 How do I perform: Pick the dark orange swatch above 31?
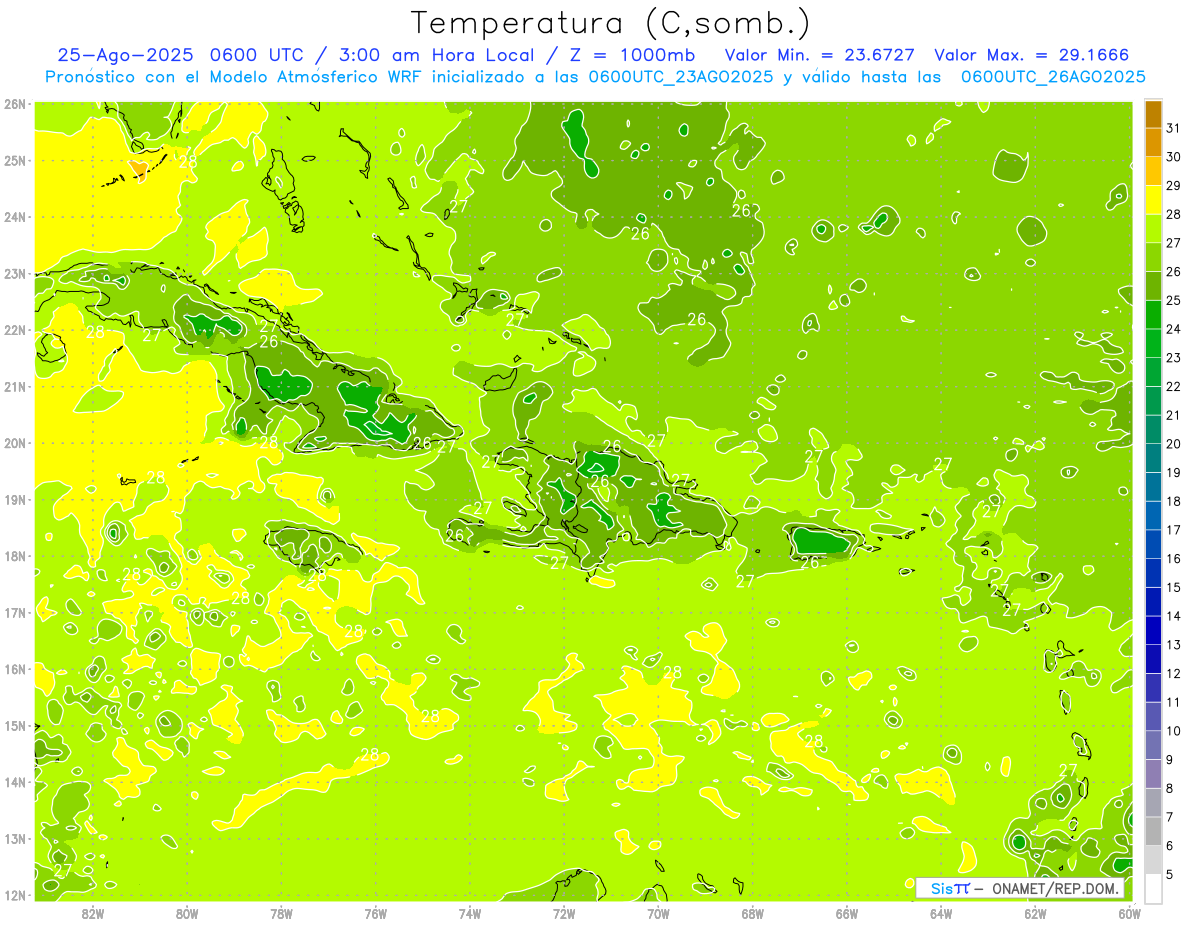pos(1153,114)
